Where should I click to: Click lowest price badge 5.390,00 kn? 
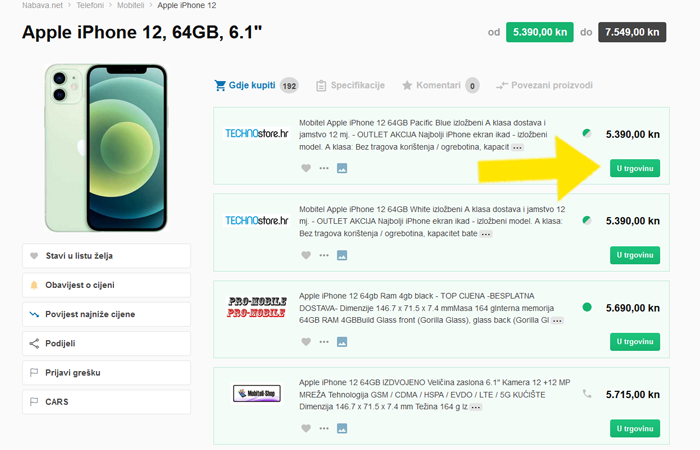(x=540, y=32)
